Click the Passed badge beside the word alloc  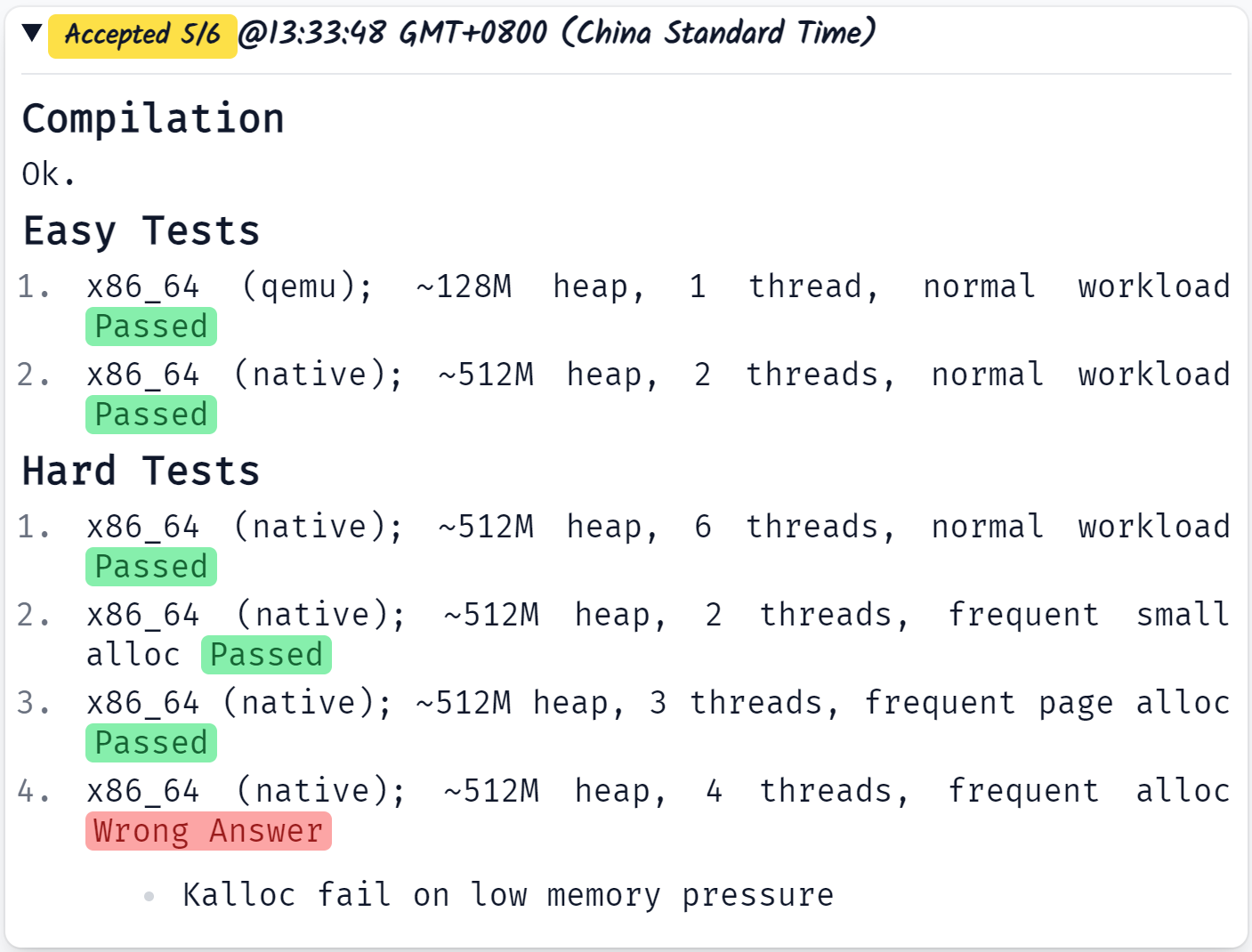pyautogui.click(x=266, y=655)
